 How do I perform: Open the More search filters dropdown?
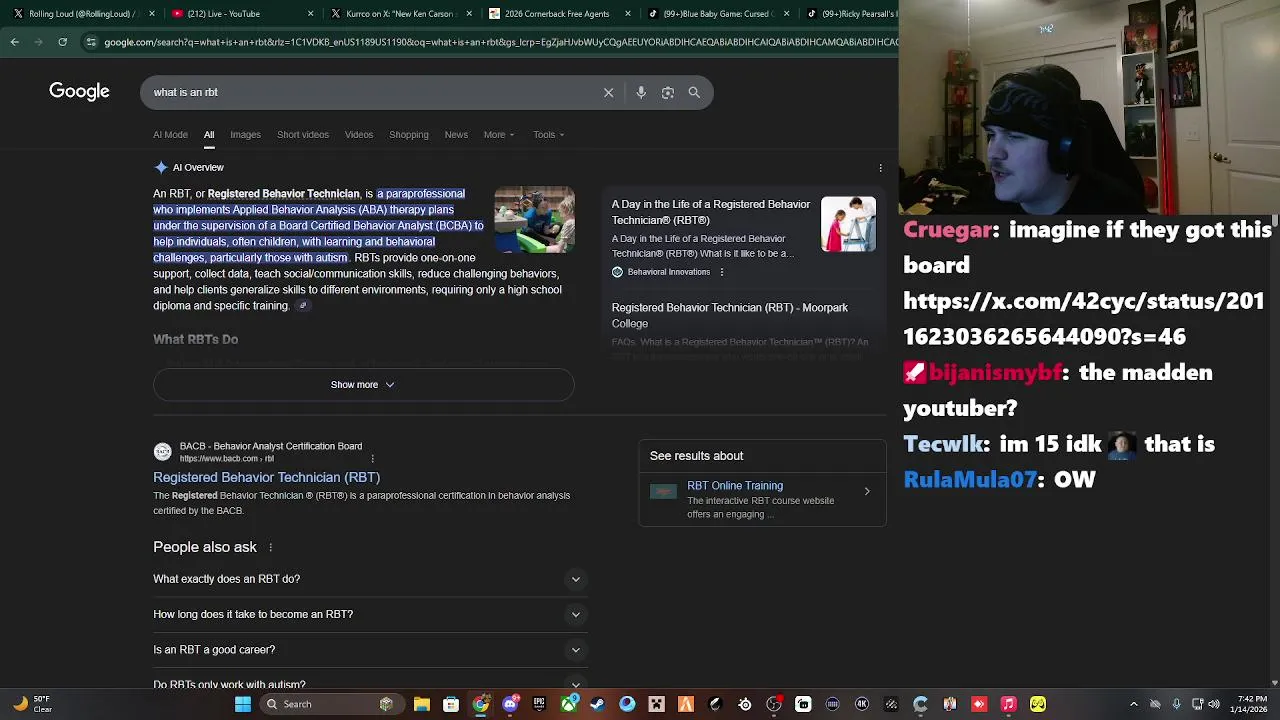[499, 134]
